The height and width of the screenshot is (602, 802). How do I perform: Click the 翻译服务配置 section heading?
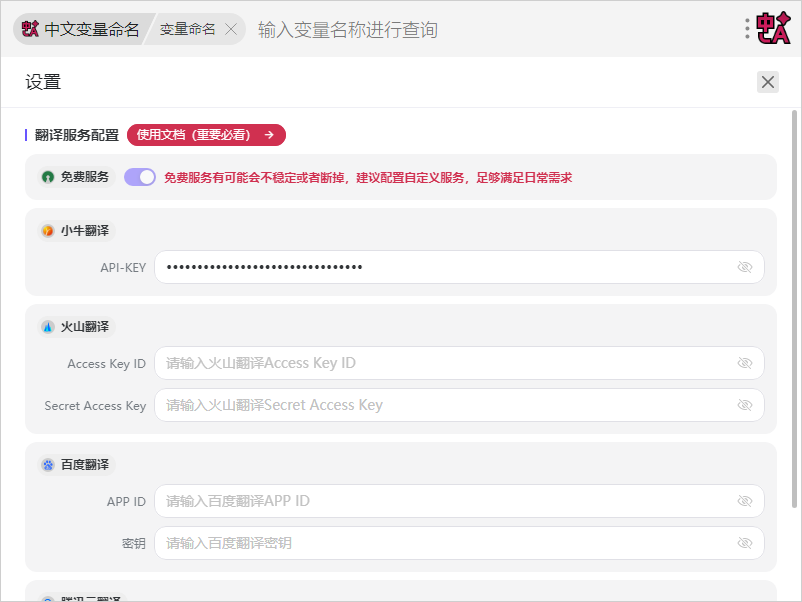pos(77,135)
